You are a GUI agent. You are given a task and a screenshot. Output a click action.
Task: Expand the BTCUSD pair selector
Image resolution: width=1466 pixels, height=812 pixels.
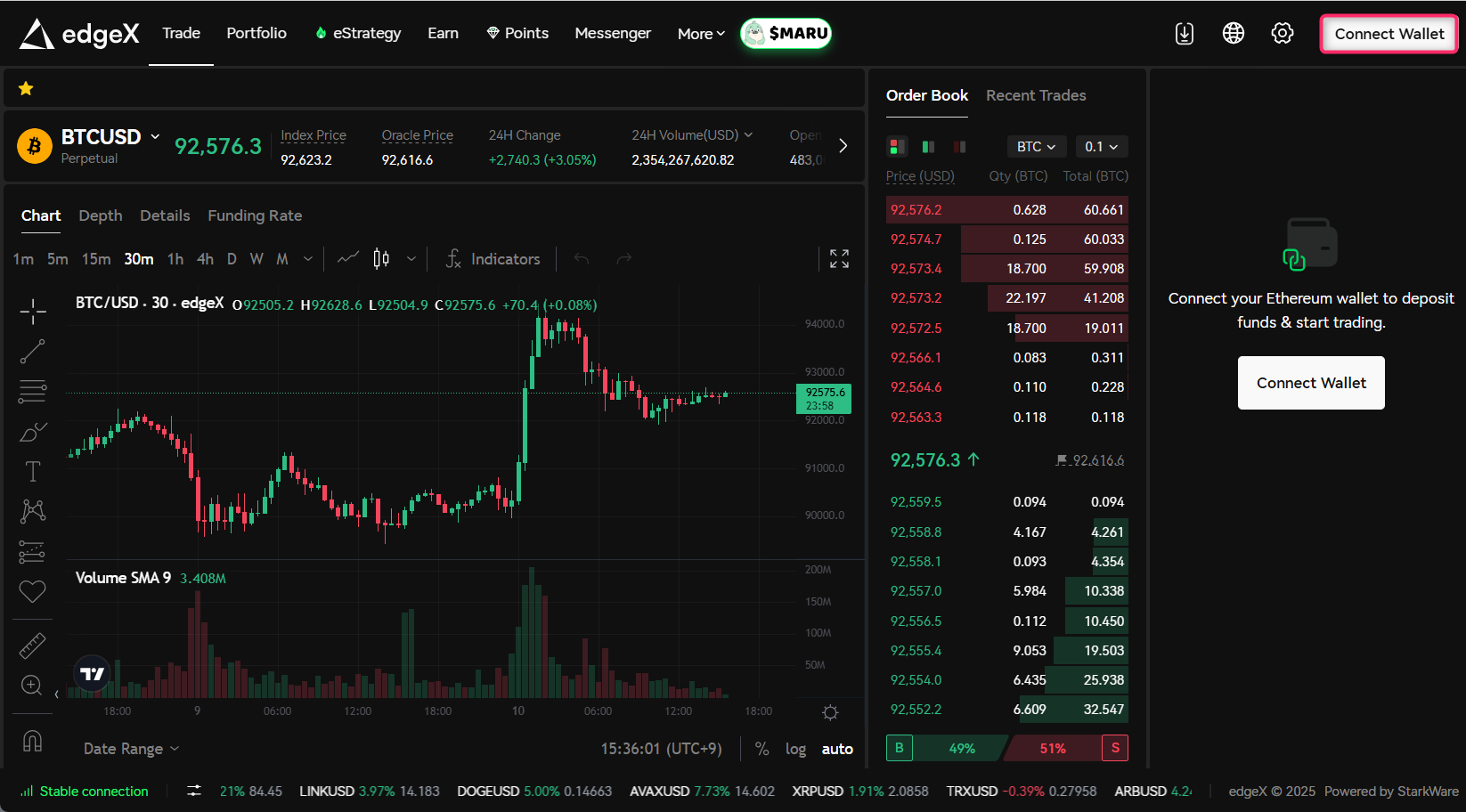pos(110,137)
